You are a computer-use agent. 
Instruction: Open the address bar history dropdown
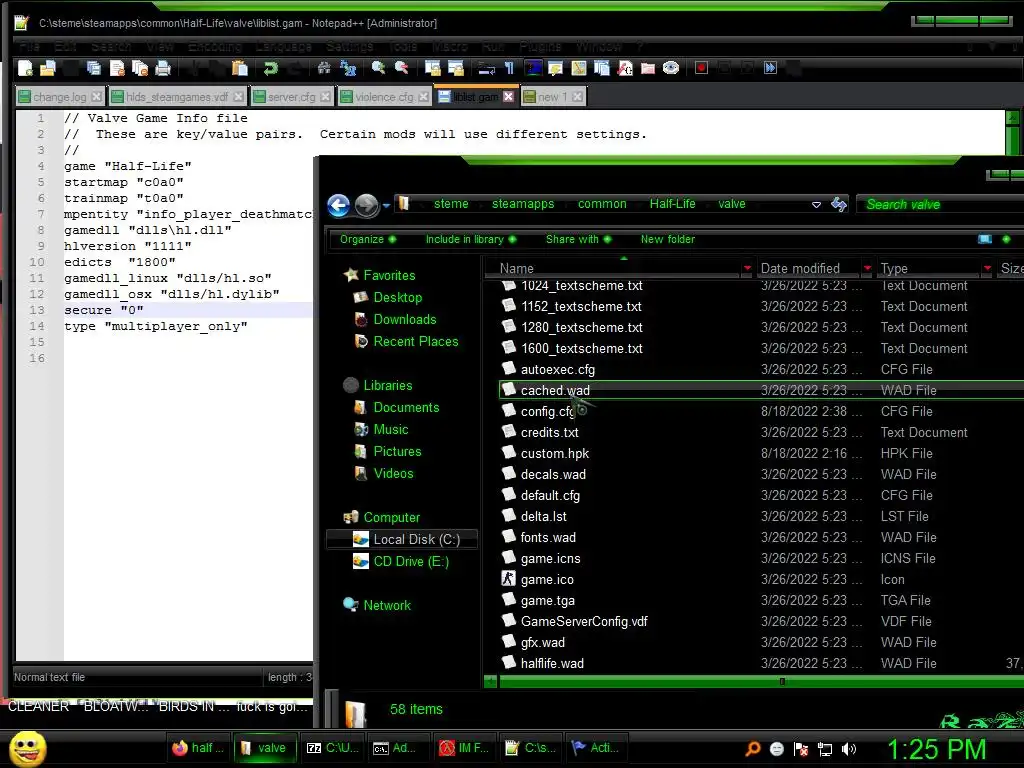tap(816, 204)
